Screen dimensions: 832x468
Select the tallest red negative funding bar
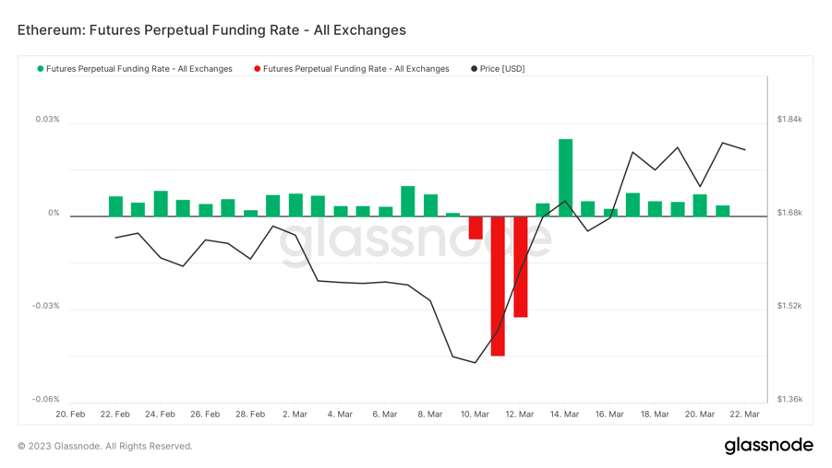coord(497,285)
